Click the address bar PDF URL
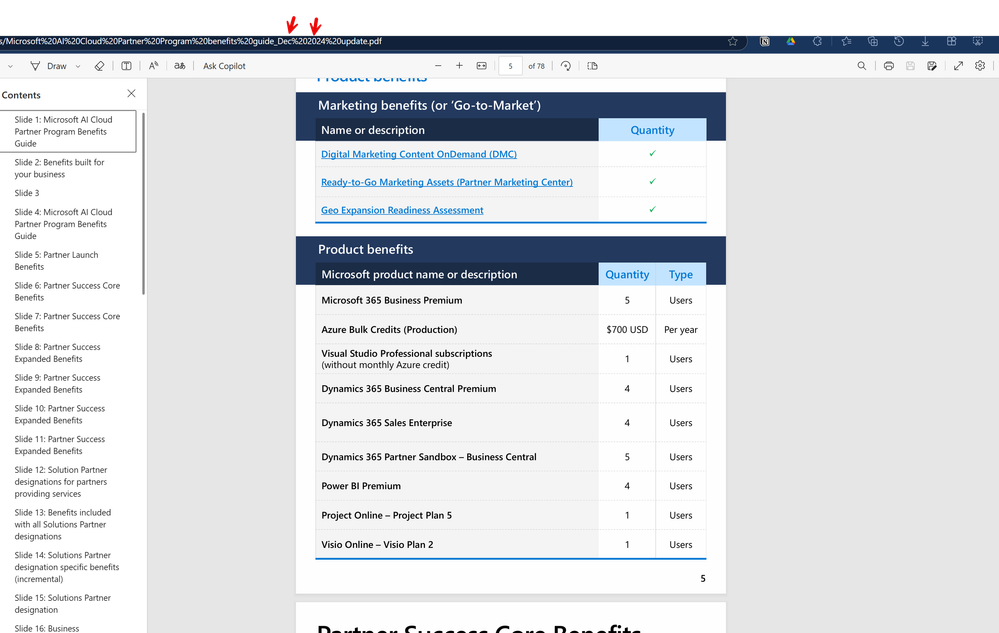999x633 pixels. tap(191, 41)
